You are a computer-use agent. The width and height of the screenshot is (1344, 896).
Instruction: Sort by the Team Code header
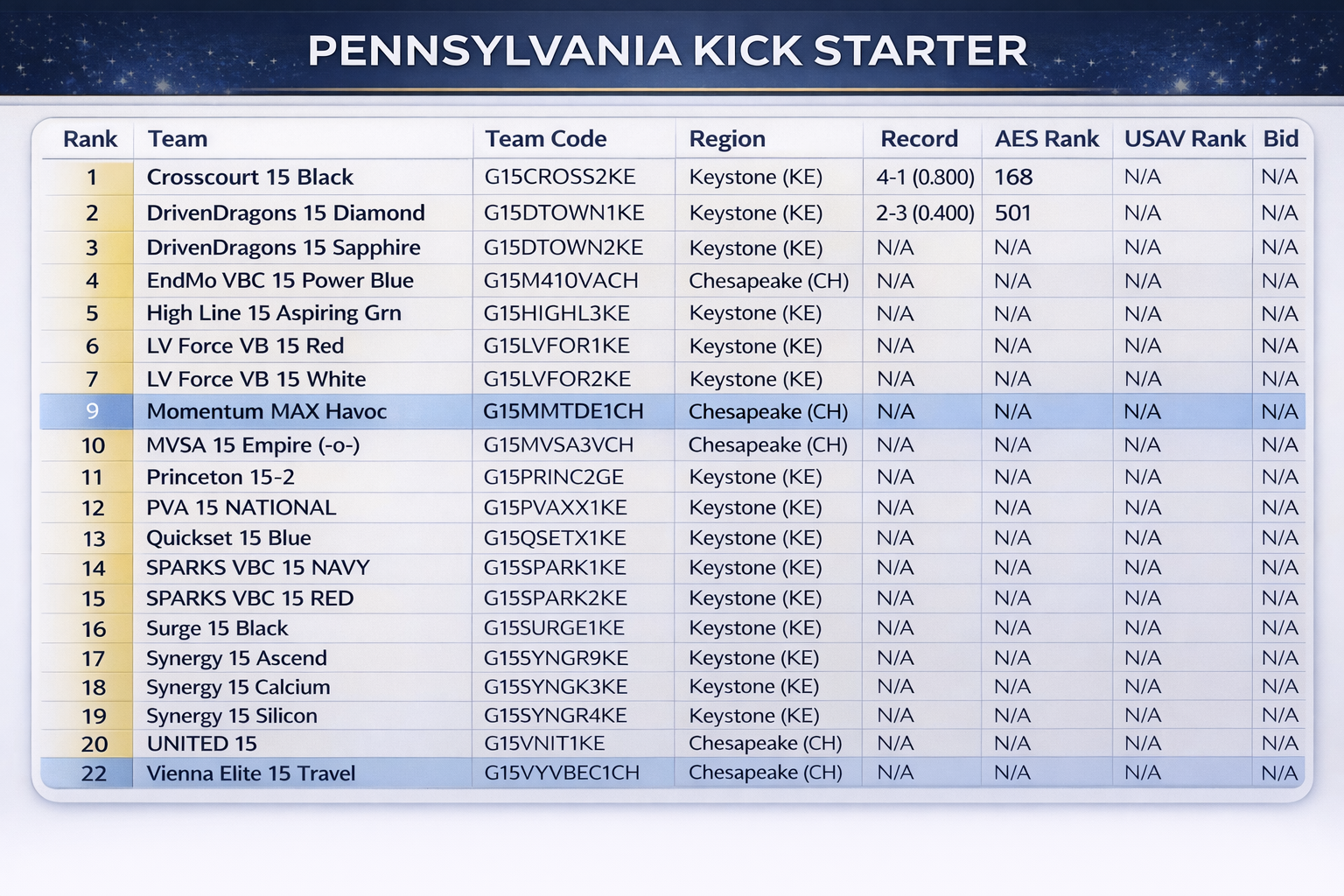click(x=546, y=139)
